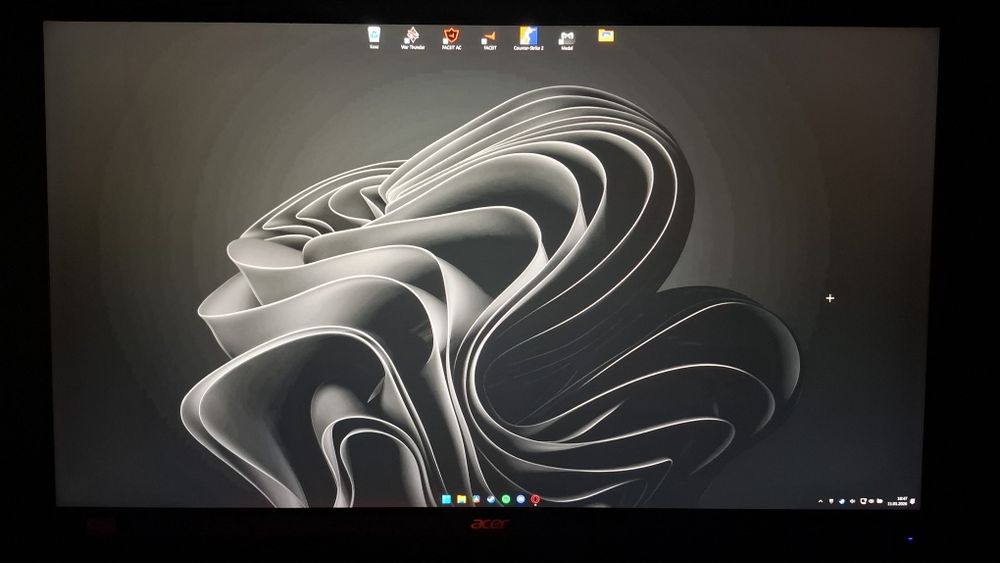
Task: Open the shield tray icon
Action: (831, 501)
